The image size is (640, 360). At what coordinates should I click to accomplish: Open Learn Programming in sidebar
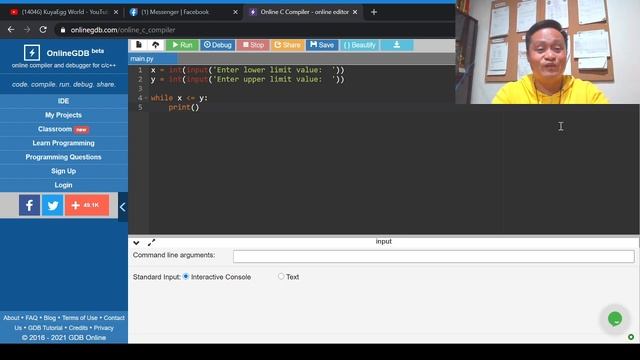tap(63, 143)
